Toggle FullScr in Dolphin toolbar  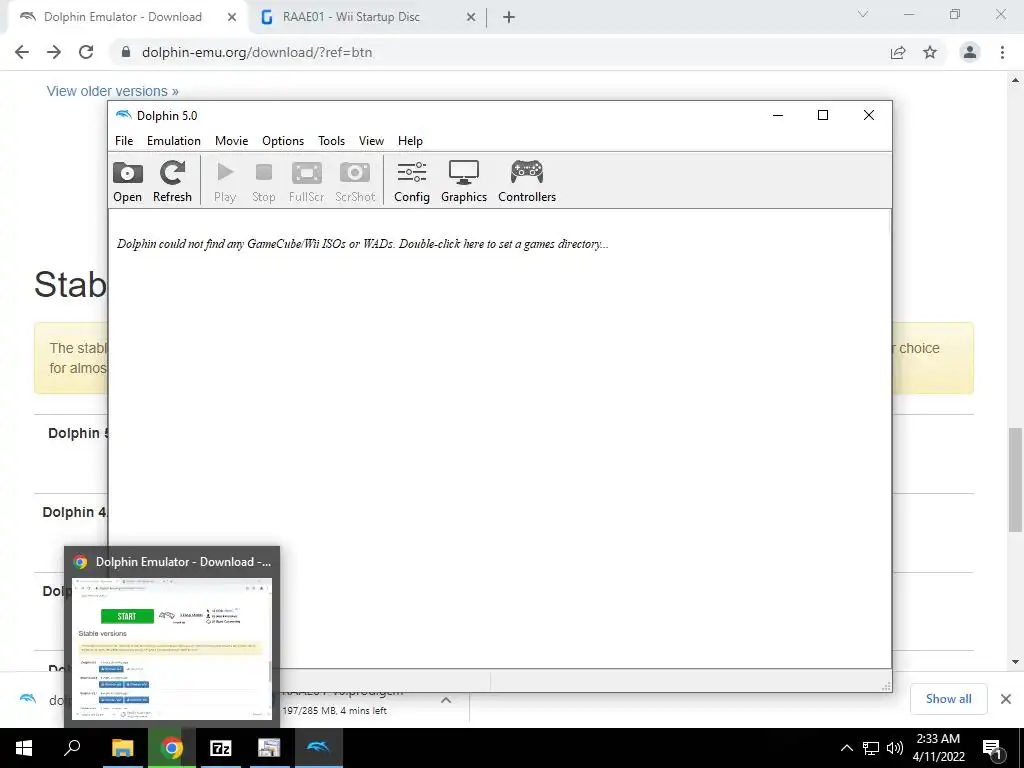click(306, 182)
